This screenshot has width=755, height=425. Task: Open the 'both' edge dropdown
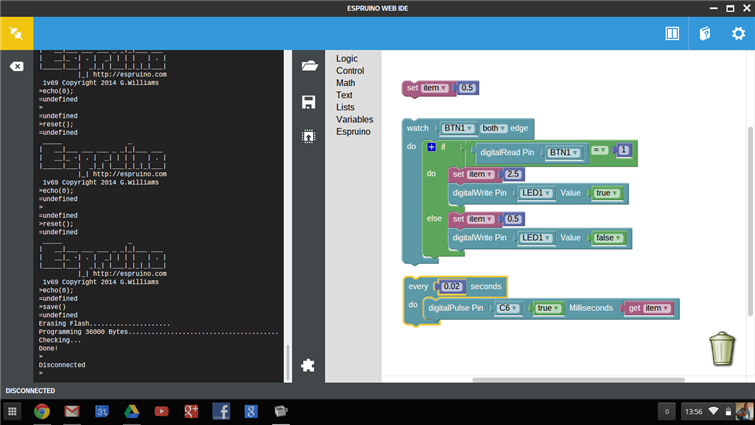[494, 129]
